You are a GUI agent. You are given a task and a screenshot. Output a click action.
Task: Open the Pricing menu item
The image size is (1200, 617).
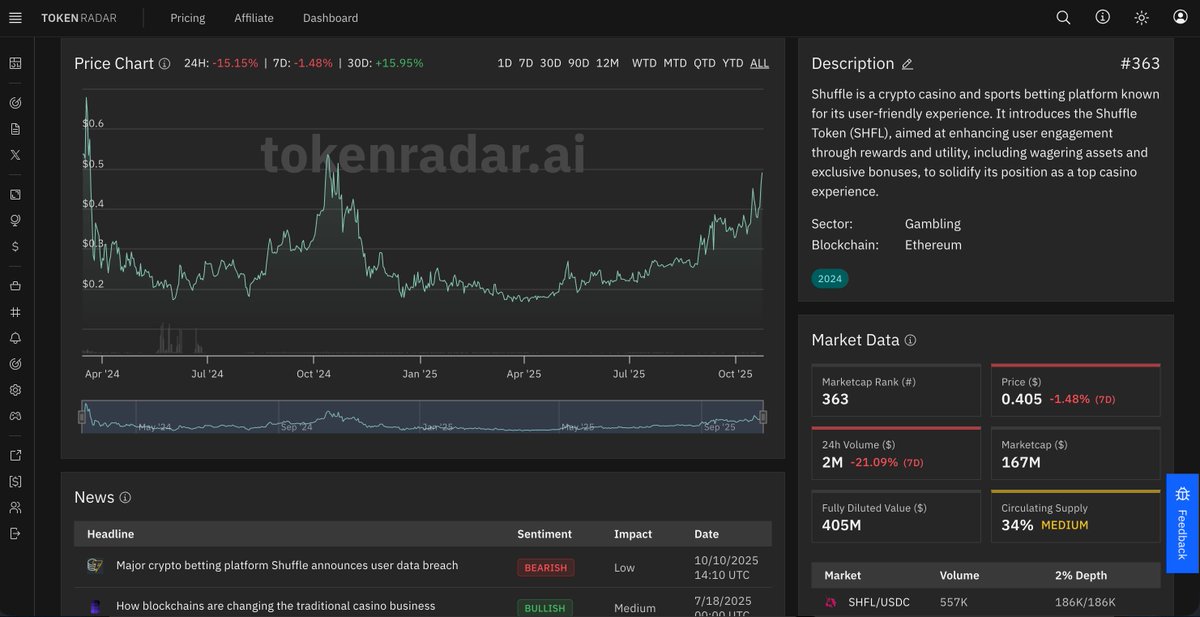pos(188,18)
